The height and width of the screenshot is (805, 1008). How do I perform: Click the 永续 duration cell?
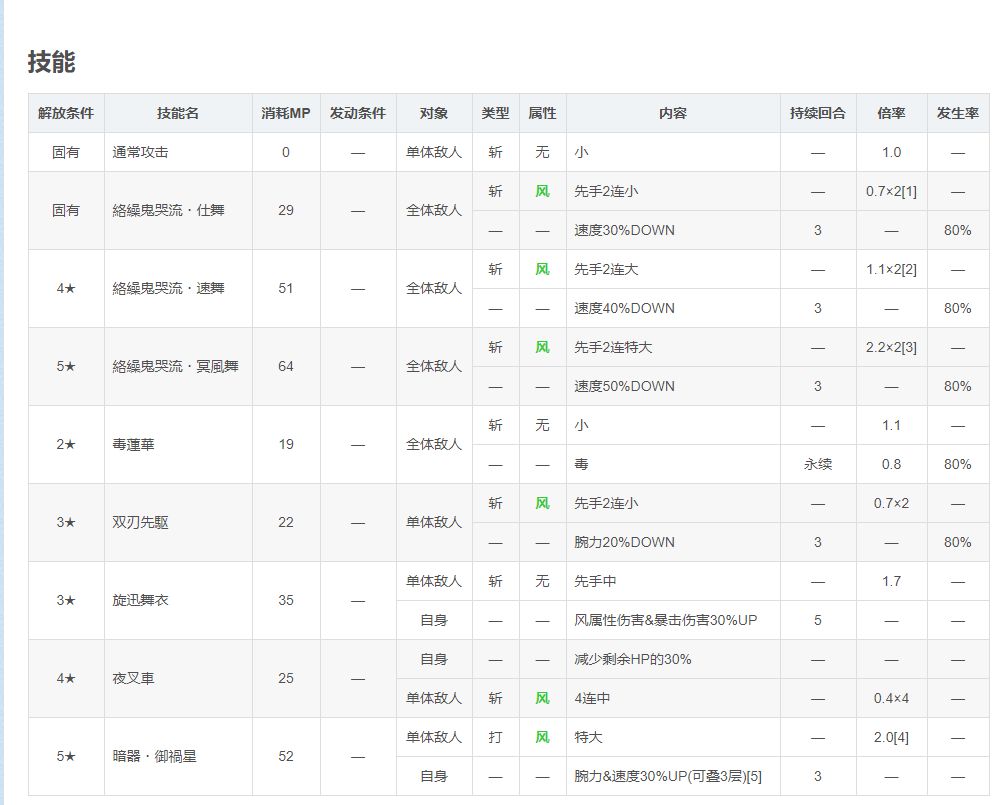818,464
